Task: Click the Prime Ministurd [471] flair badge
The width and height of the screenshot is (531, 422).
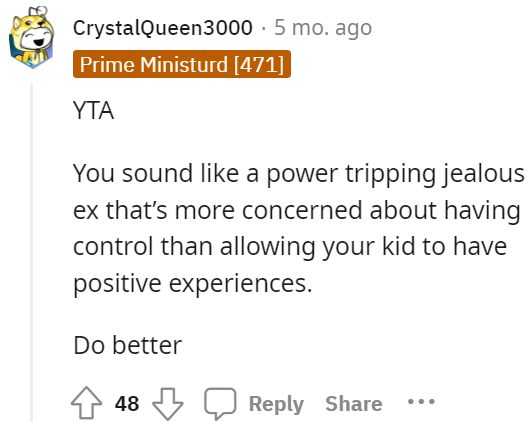Action: [x=182, y=64]
